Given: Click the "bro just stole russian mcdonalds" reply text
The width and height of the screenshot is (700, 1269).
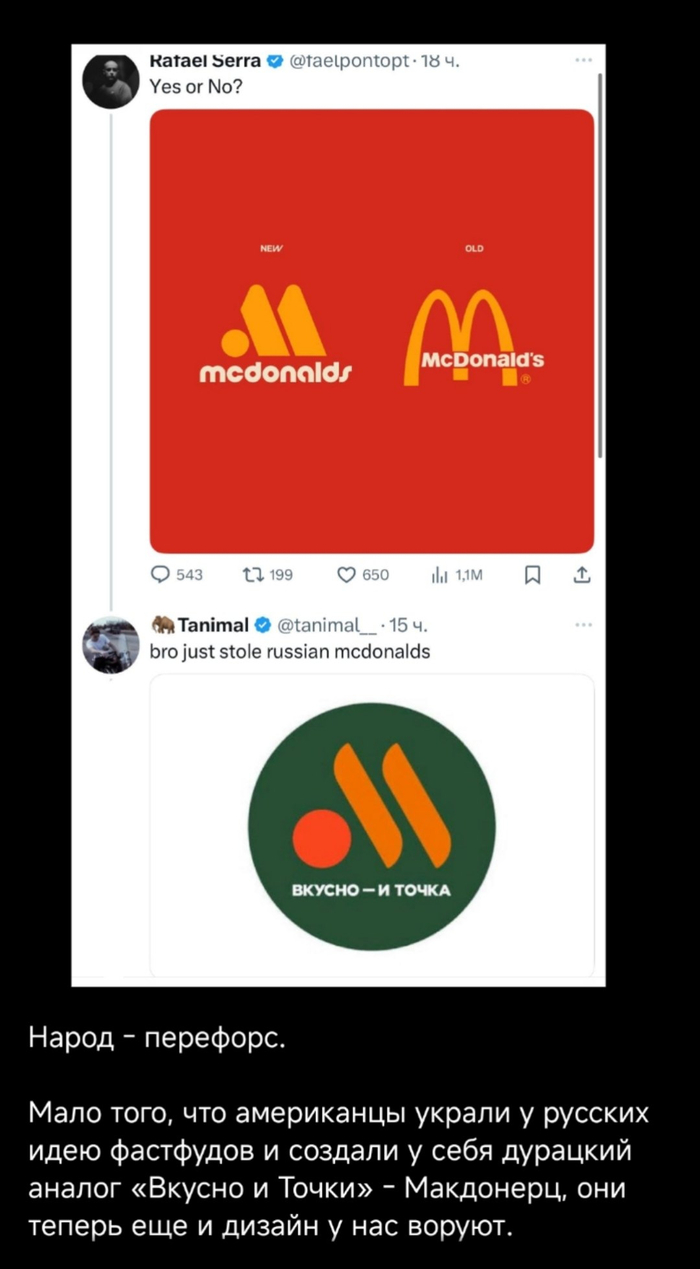Looking at the screenshot, I should (289, 652).
